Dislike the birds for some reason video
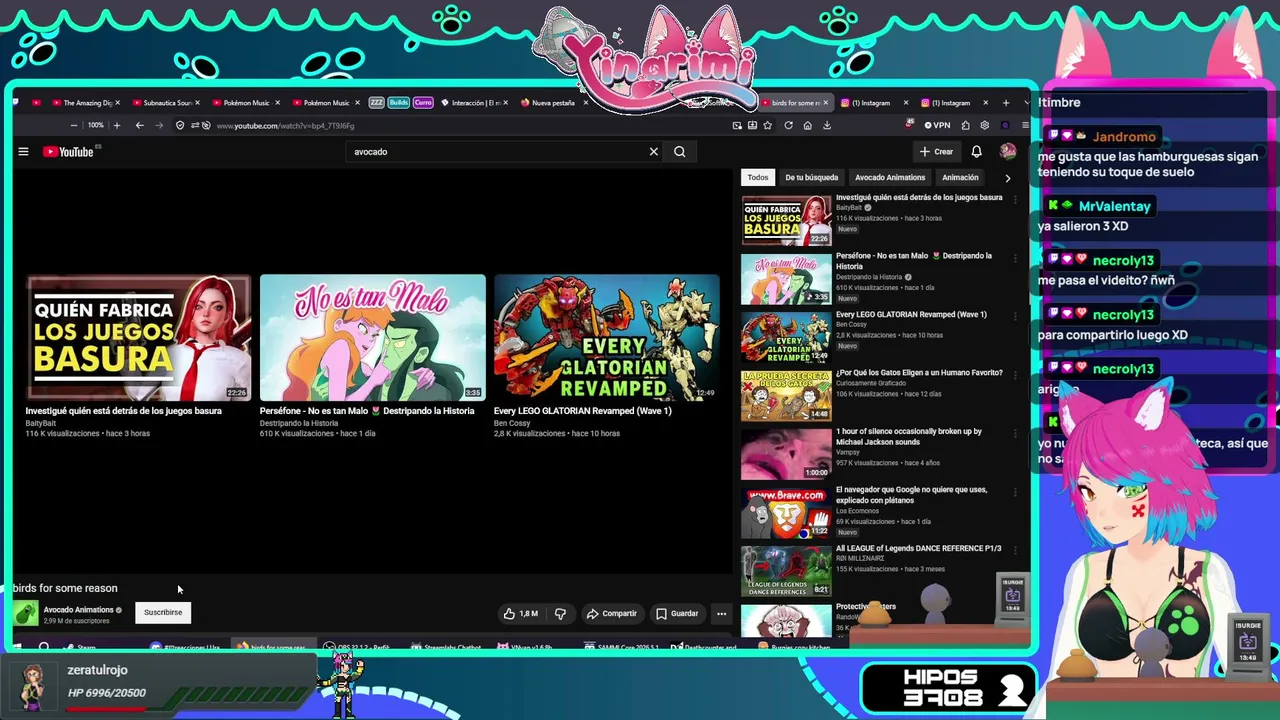This screenshot has height=720, width=1280. [560, 614]
